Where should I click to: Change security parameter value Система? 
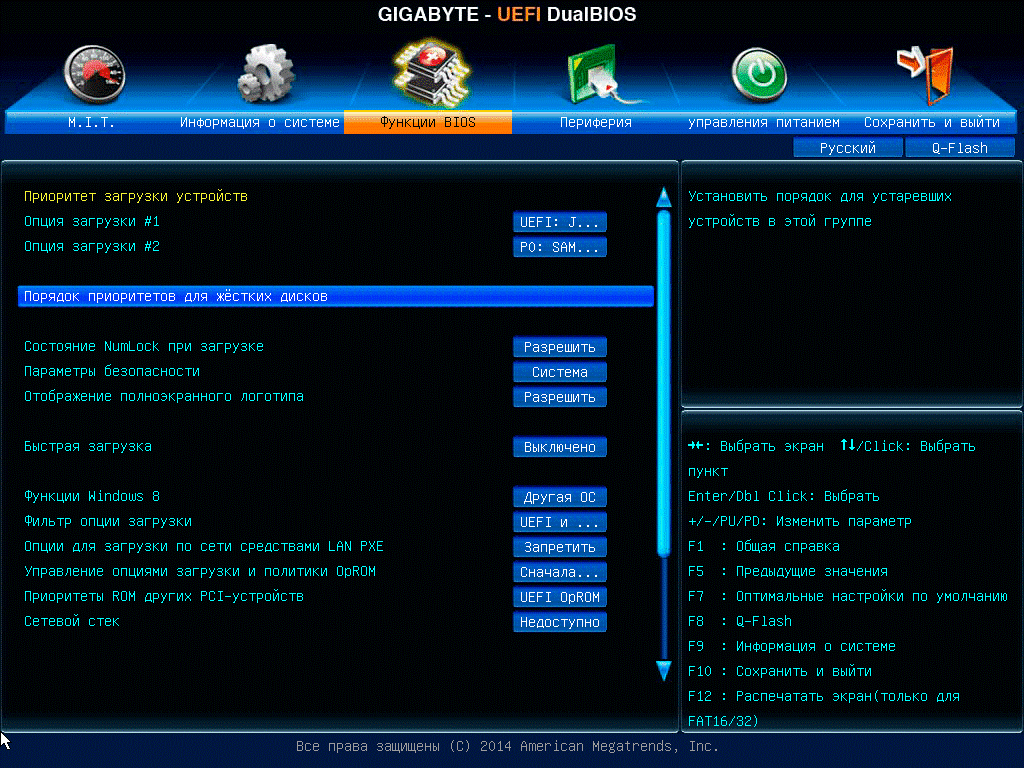point(560,372)
